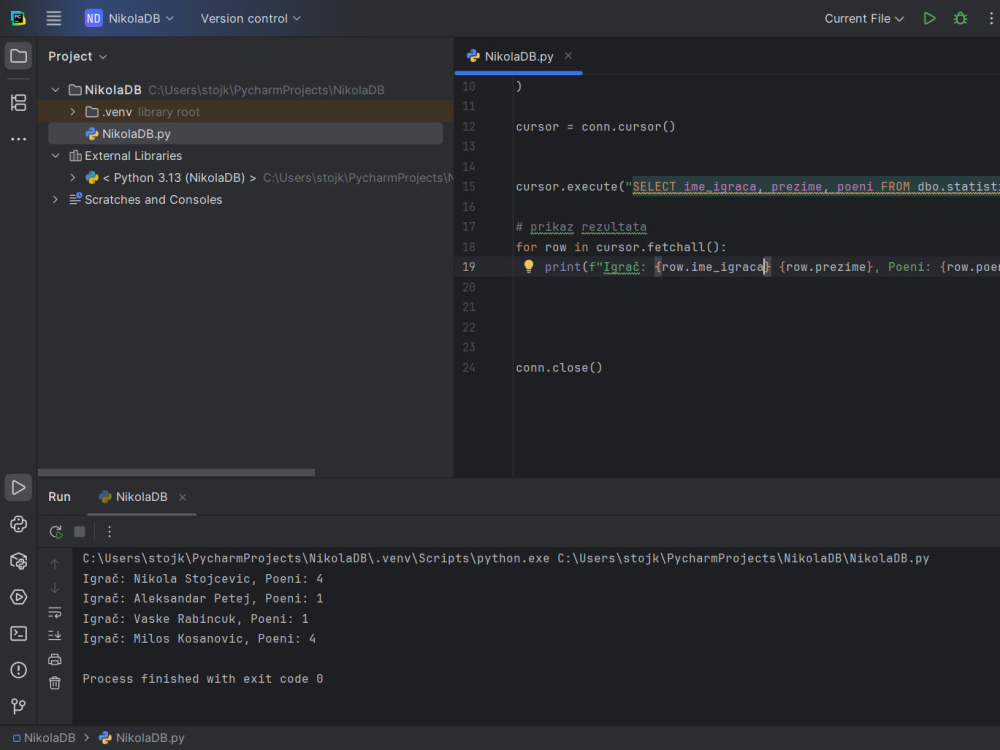Image resolution: width=1000 pixels, height=750 pixels.
Task: Select the .venv library root folder
Action: [246, 112]
